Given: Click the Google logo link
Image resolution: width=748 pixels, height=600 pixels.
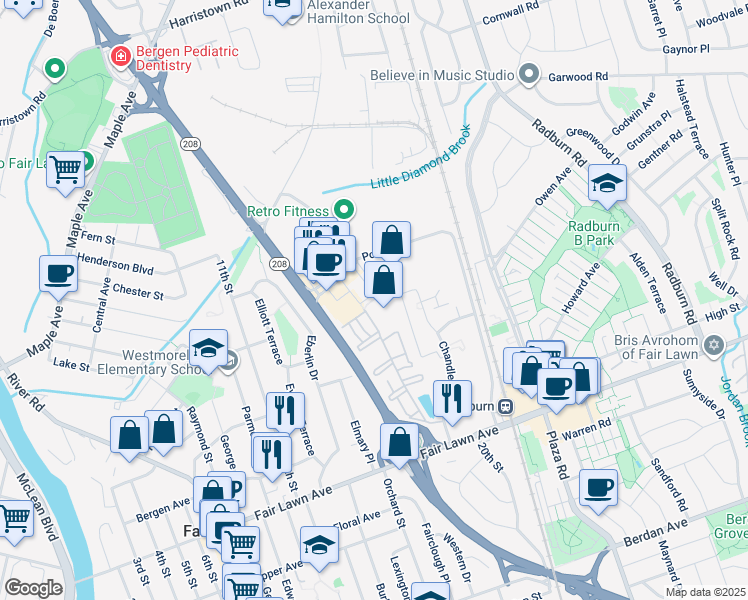Looking at the screenshot, I should point(33,588).
